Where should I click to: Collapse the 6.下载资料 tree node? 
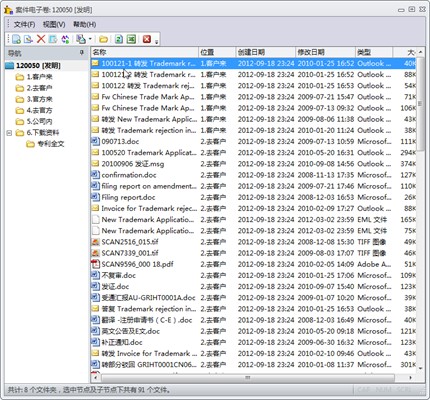tap(9, 133)
